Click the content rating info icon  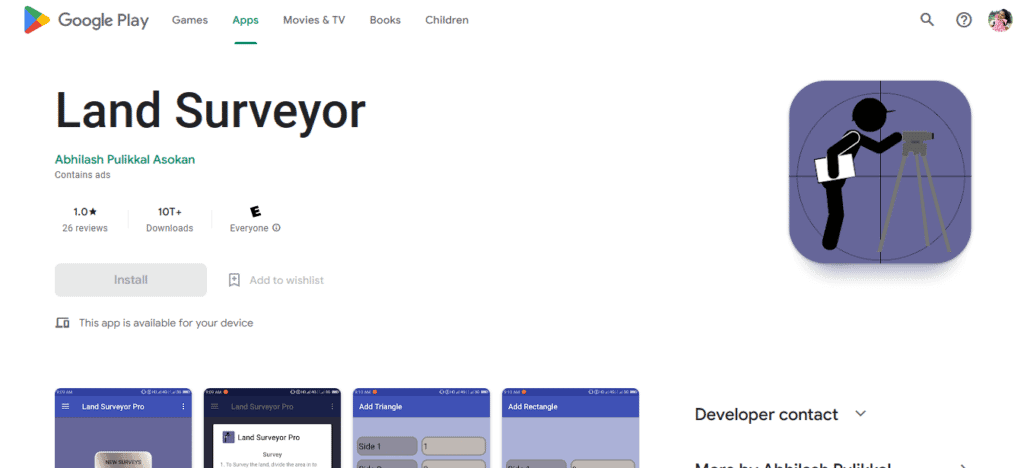pyautogui.click(x=276, y=228)
